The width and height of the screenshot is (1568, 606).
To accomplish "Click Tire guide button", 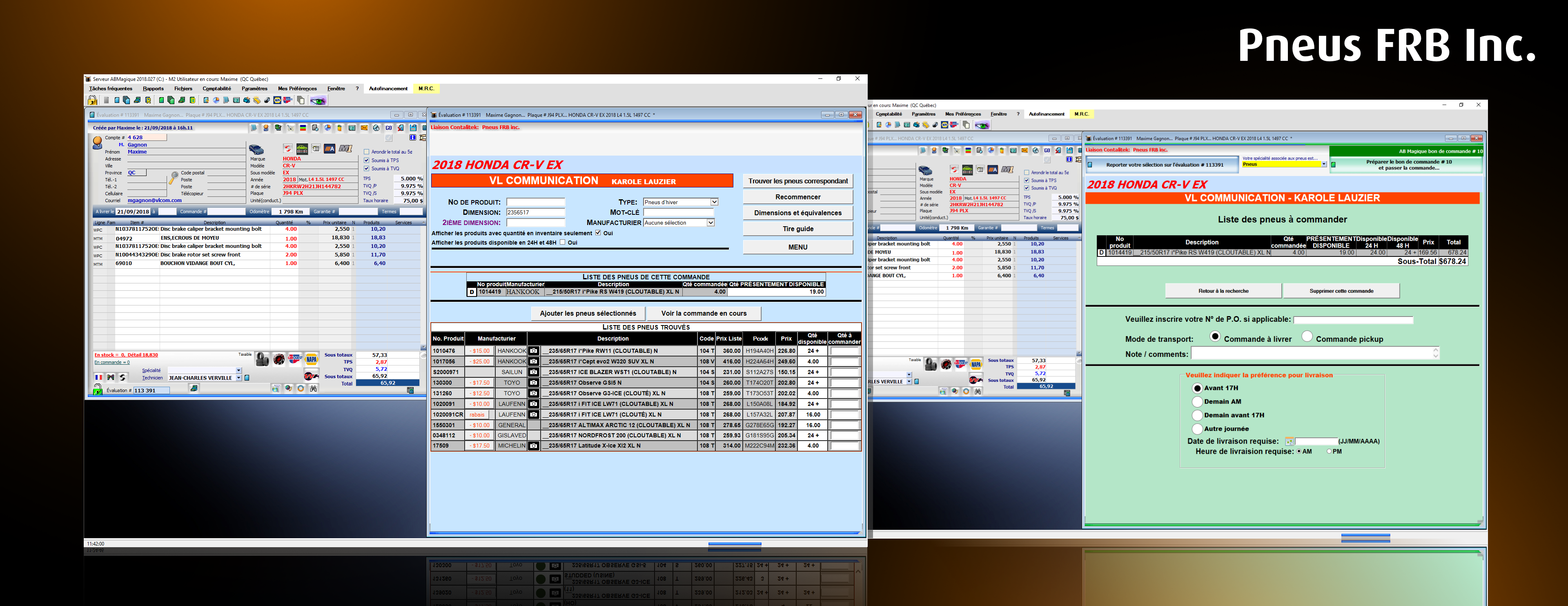I will [x=797, y=229].
